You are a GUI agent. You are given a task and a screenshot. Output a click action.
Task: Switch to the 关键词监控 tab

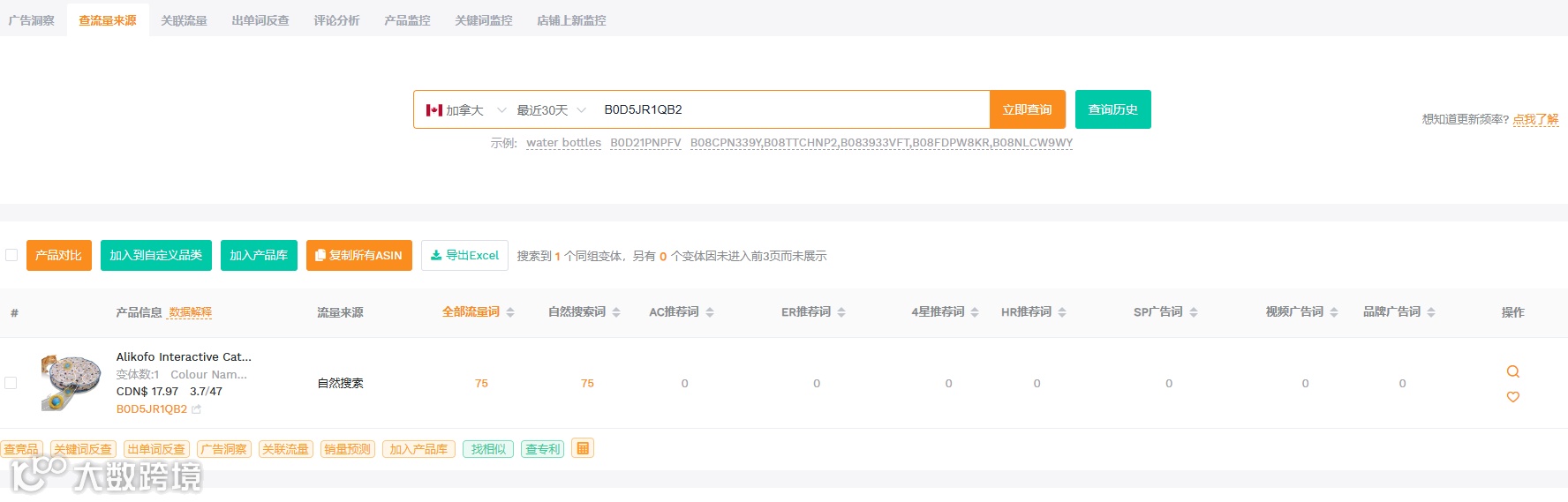click(484, 20)
